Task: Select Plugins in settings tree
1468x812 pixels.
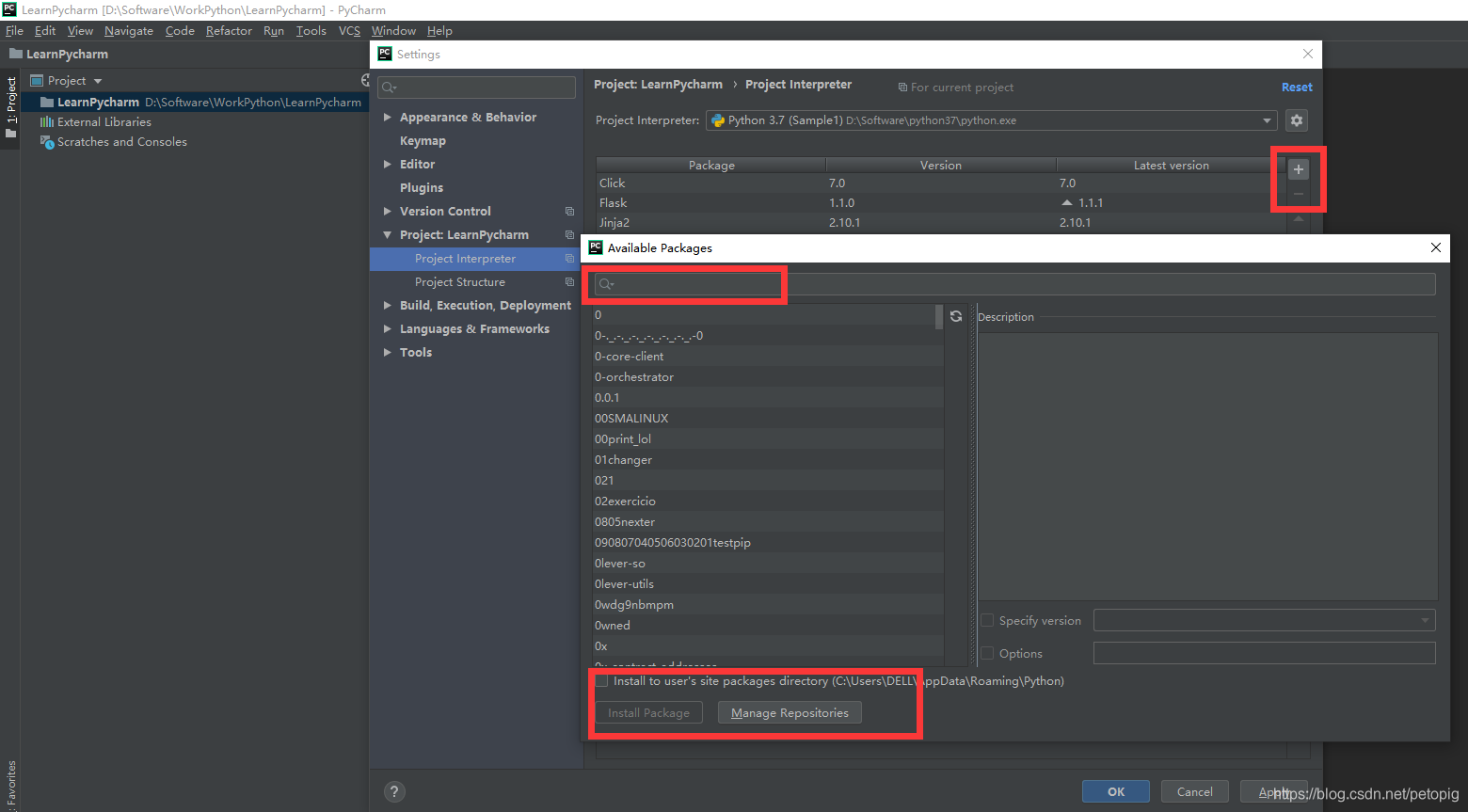Action: coord(422,188)
